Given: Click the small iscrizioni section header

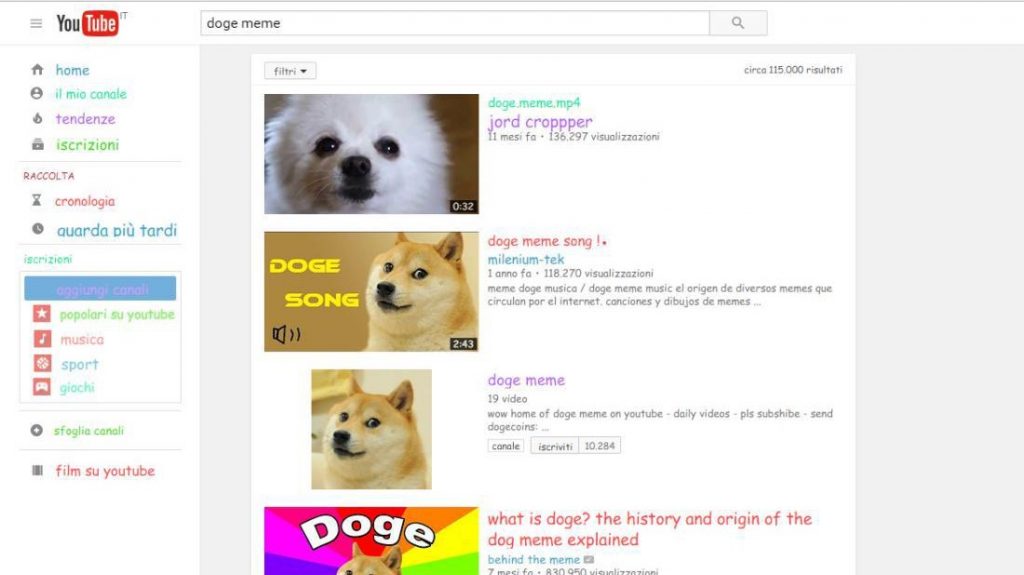Looking at the screenshot, I should tap(48, 259).
